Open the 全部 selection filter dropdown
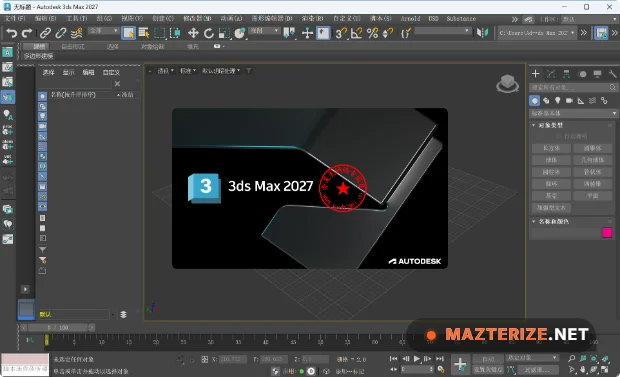620x377 pixels. pyautogui.click(x=103, y=31)
